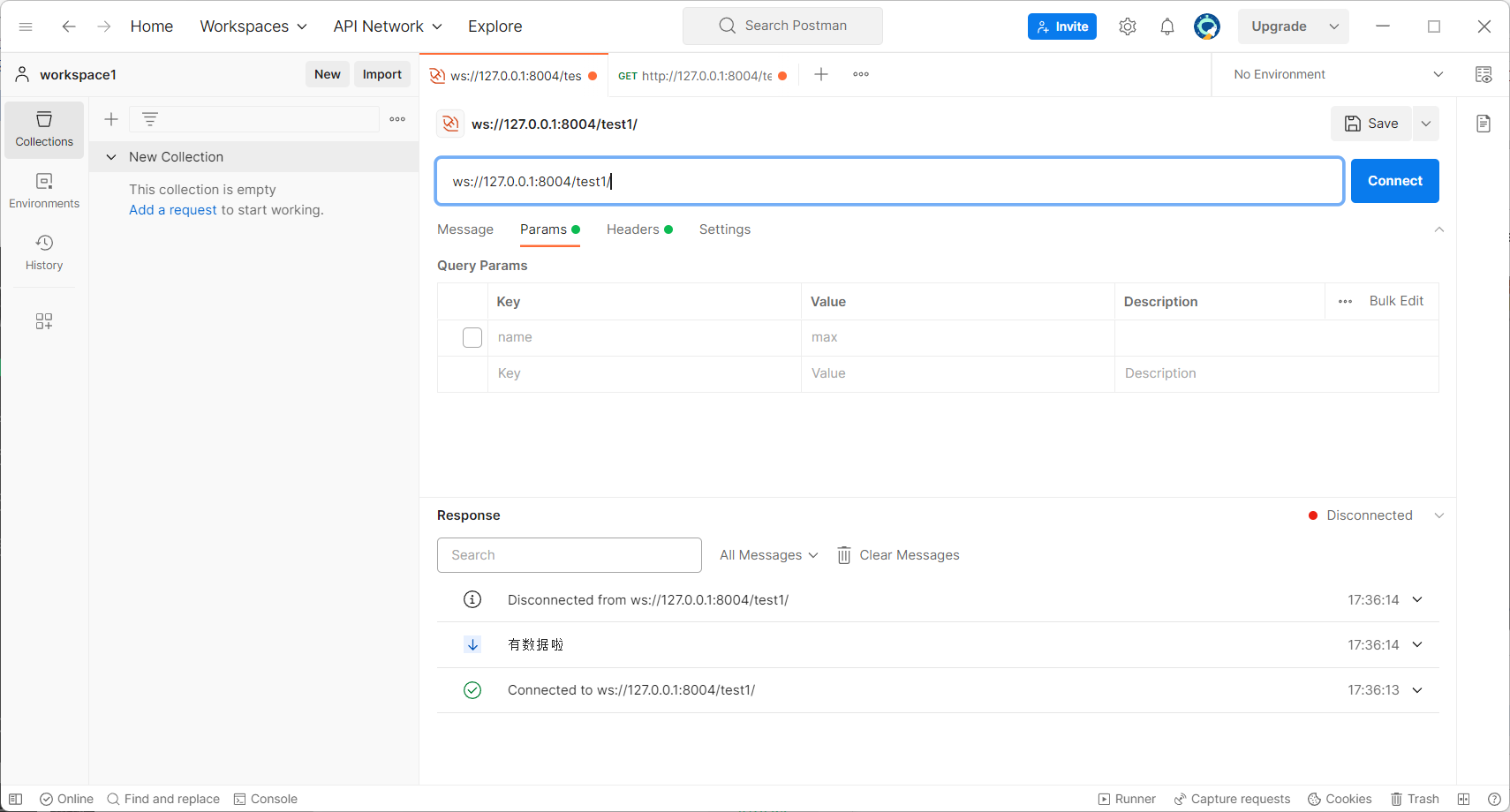Open the notifications bell
The height and width of the screenshot is (812, 1510).
coord(1167,26)
